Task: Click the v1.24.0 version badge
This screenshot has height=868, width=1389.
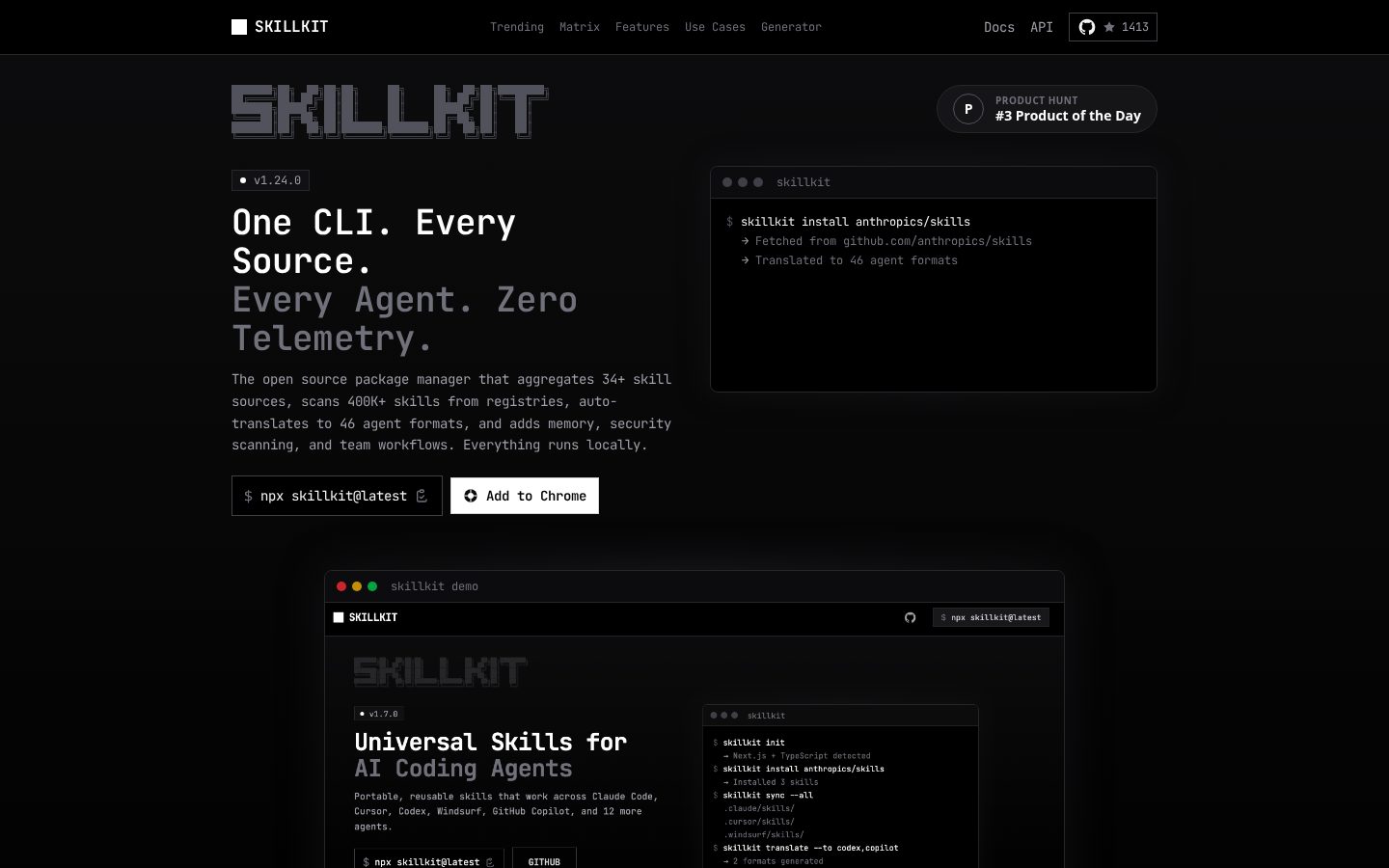Action: click(x=270, y=180)
